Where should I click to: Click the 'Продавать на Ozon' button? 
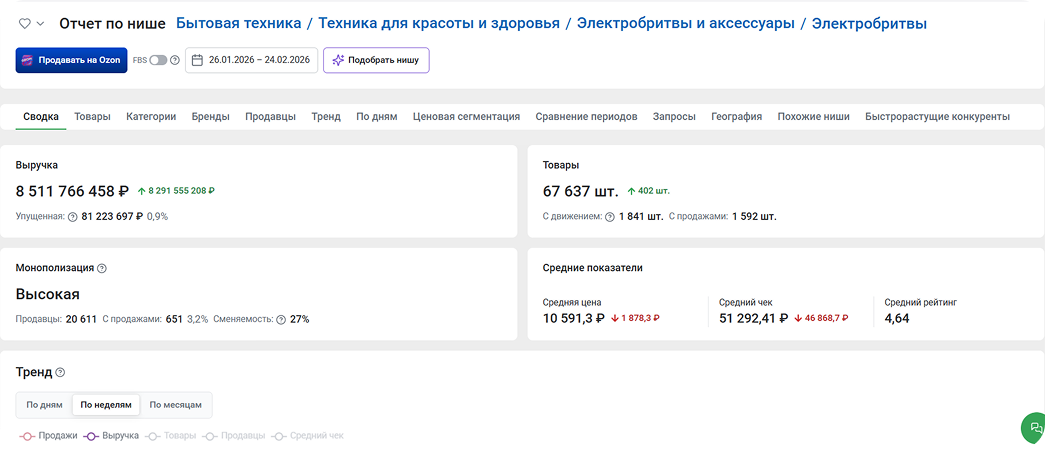pos(71,60)
